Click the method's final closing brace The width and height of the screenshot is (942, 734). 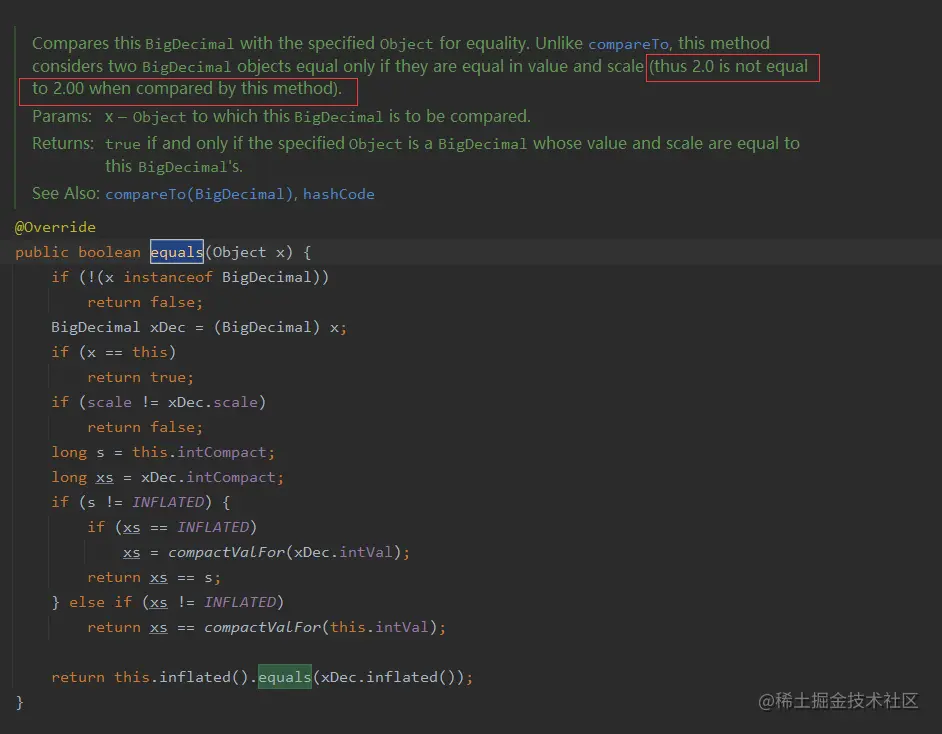pyautogui.click(x=19, y=702)
